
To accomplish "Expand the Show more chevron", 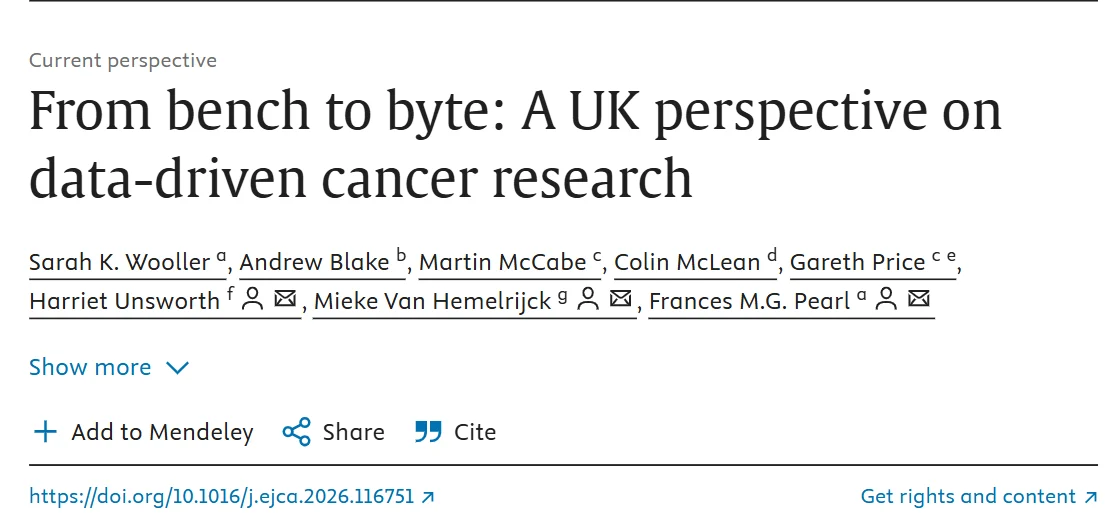I will pyautogui.click(x=177, y=368).
